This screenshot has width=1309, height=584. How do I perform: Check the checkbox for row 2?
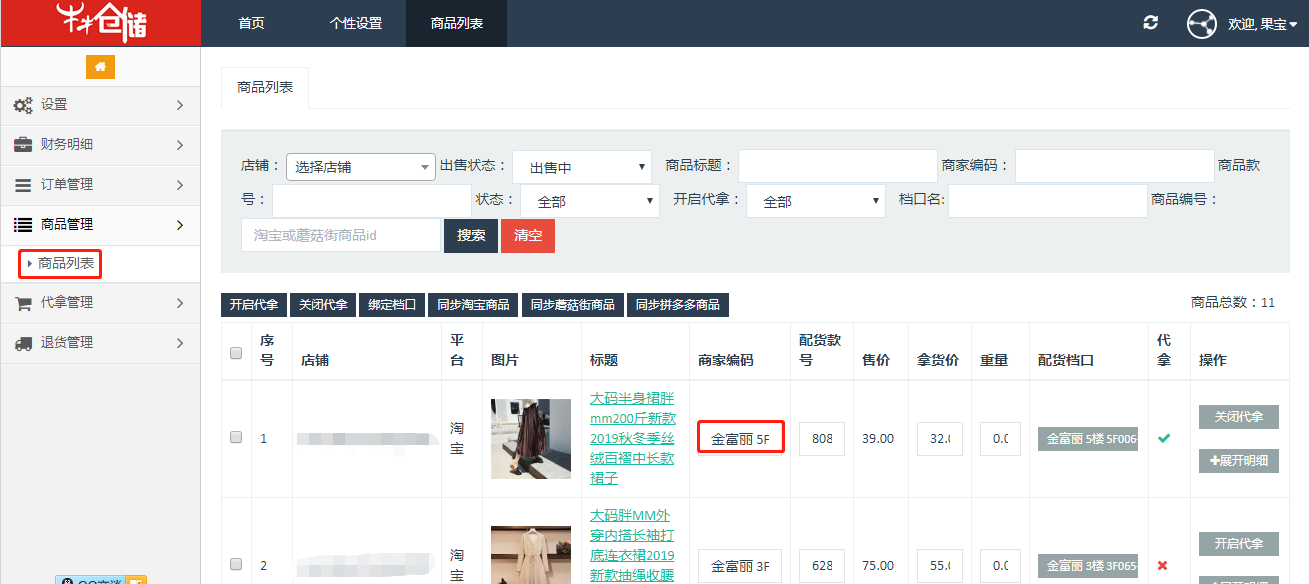tap(236, 564)
